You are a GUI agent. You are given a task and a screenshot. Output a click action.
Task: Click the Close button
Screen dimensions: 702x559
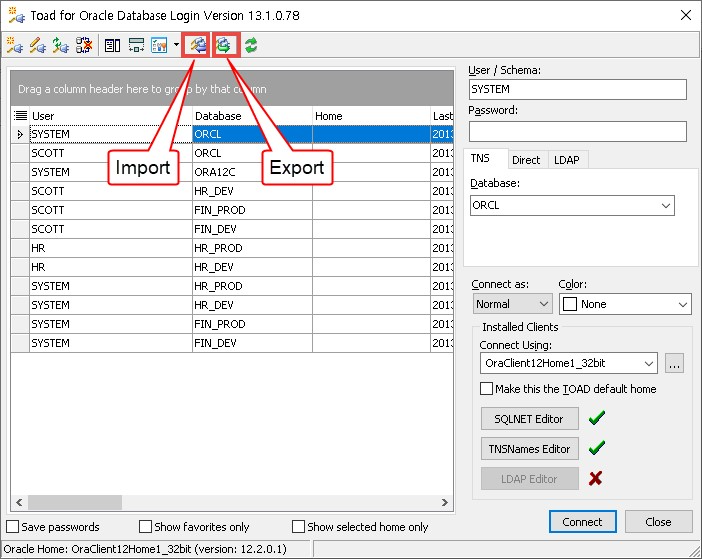pyautogui.click(x=658, y=522)
